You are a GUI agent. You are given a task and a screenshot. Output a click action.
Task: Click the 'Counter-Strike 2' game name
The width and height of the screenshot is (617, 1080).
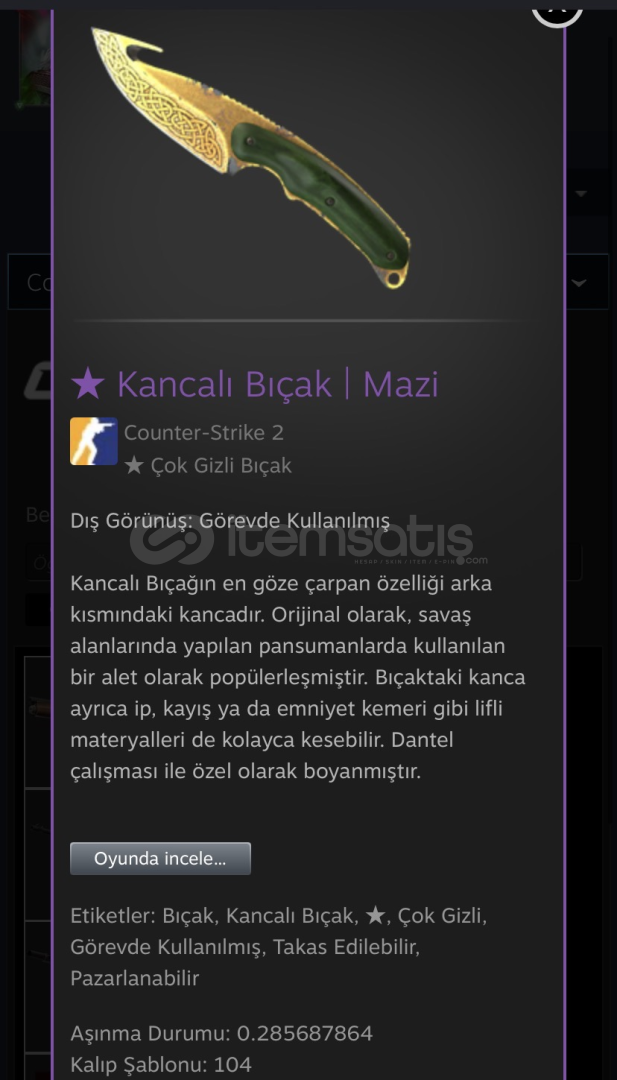pos(204,433)
